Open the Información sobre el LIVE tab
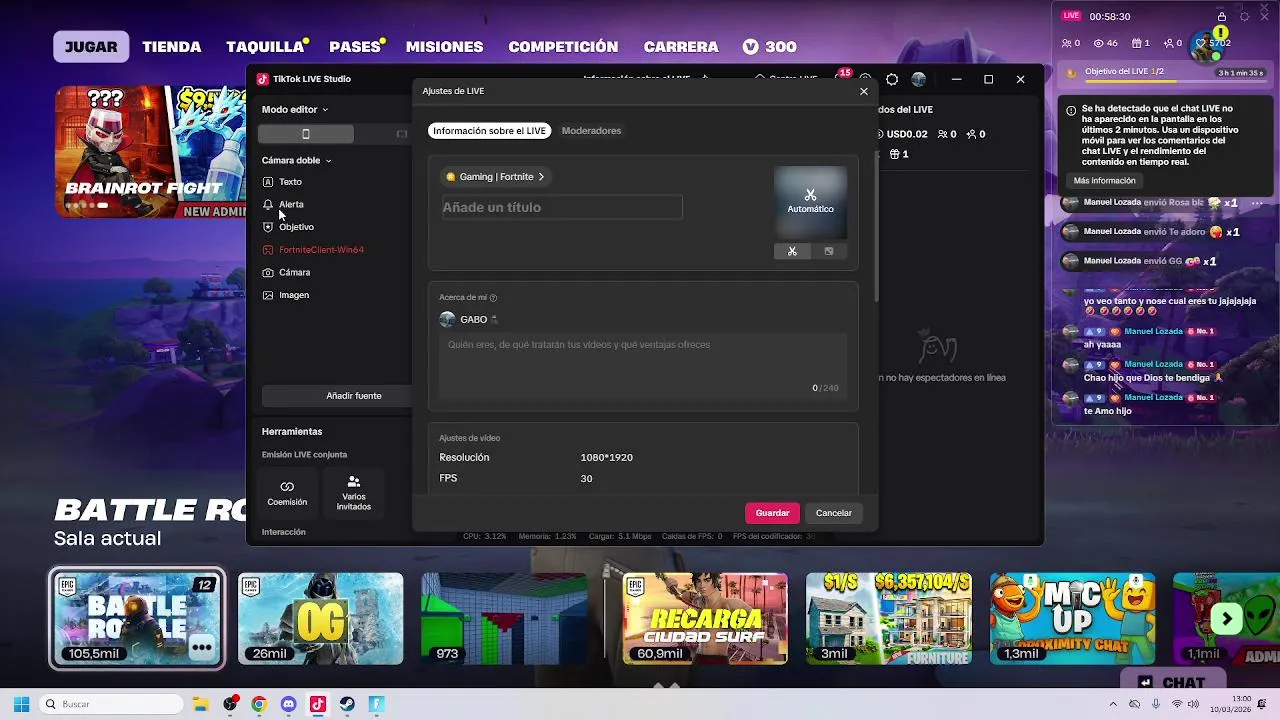This screenshot has width=1280, height=720. pos(489,131)
